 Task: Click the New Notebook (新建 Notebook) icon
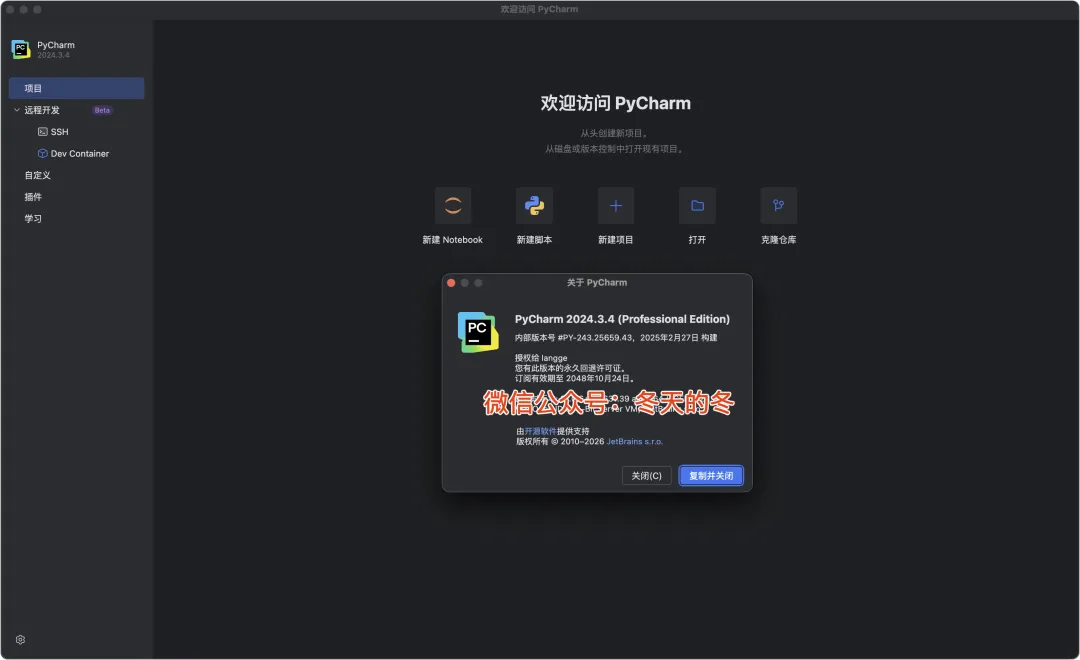tap(453, 205)
